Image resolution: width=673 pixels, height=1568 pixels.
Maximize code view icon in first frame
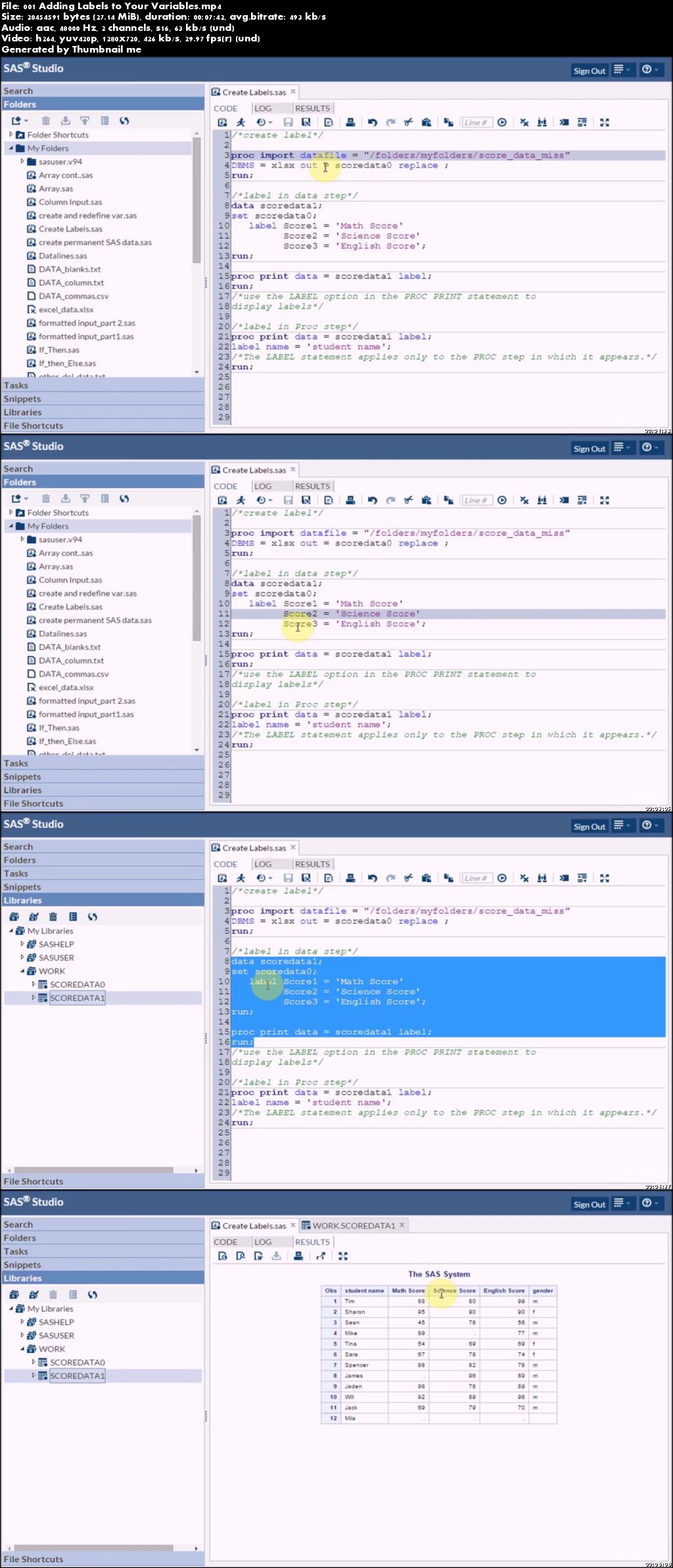pyautogui.click(x=605, y=122)
